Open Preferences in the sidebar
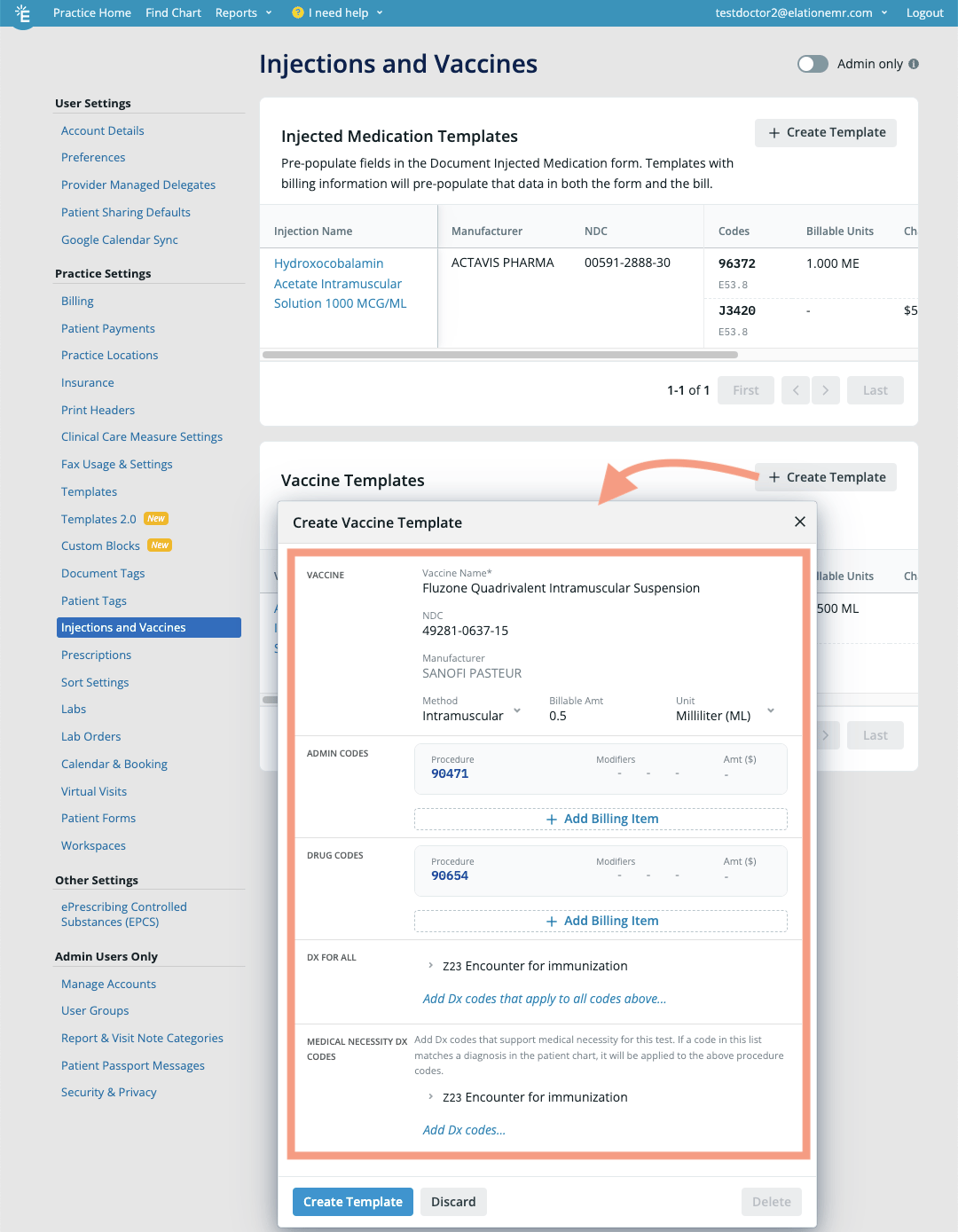The image size is (958, 1232). tap(93, 157)
